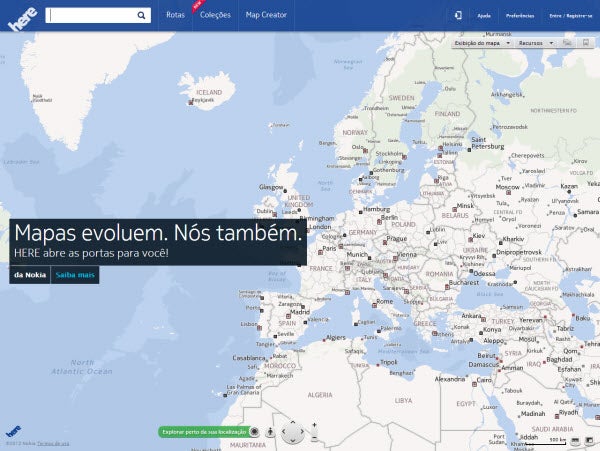Zoom in with the plus button

pos(314,426)
